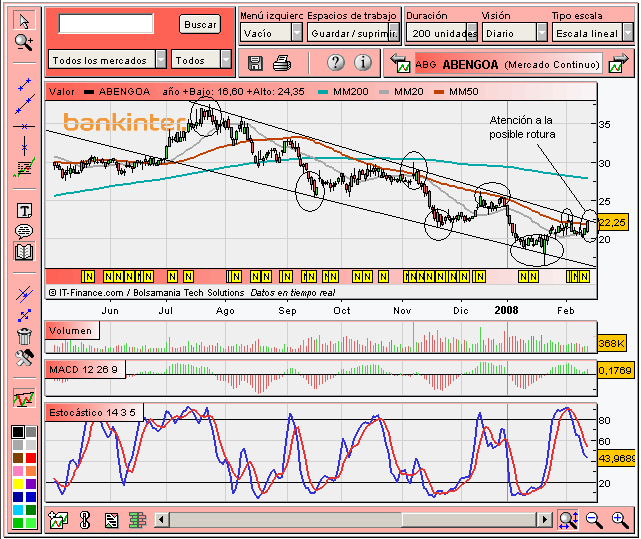This screenshot has height=539, width=642.
Task: Pick the brown color swatch
Action: coord(18,457)
